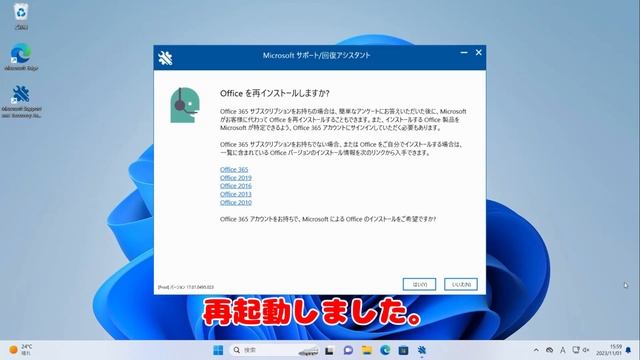The image size is (640, 360).
Task: Open the Microsoft Edge desktop shortcut
Action: [x=21, y=57]
